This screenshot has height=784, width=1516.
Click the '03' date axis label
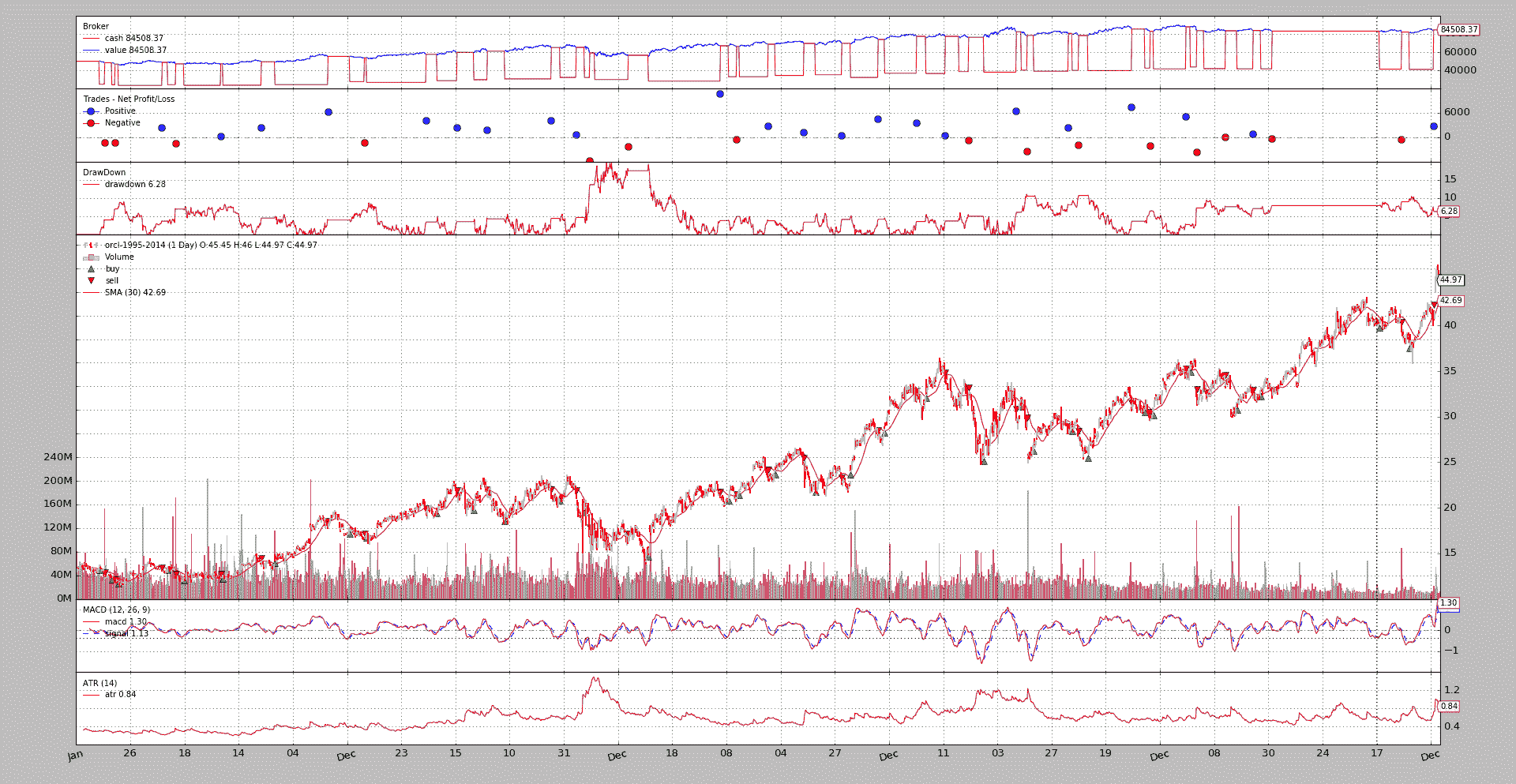[x=998, y=752]
